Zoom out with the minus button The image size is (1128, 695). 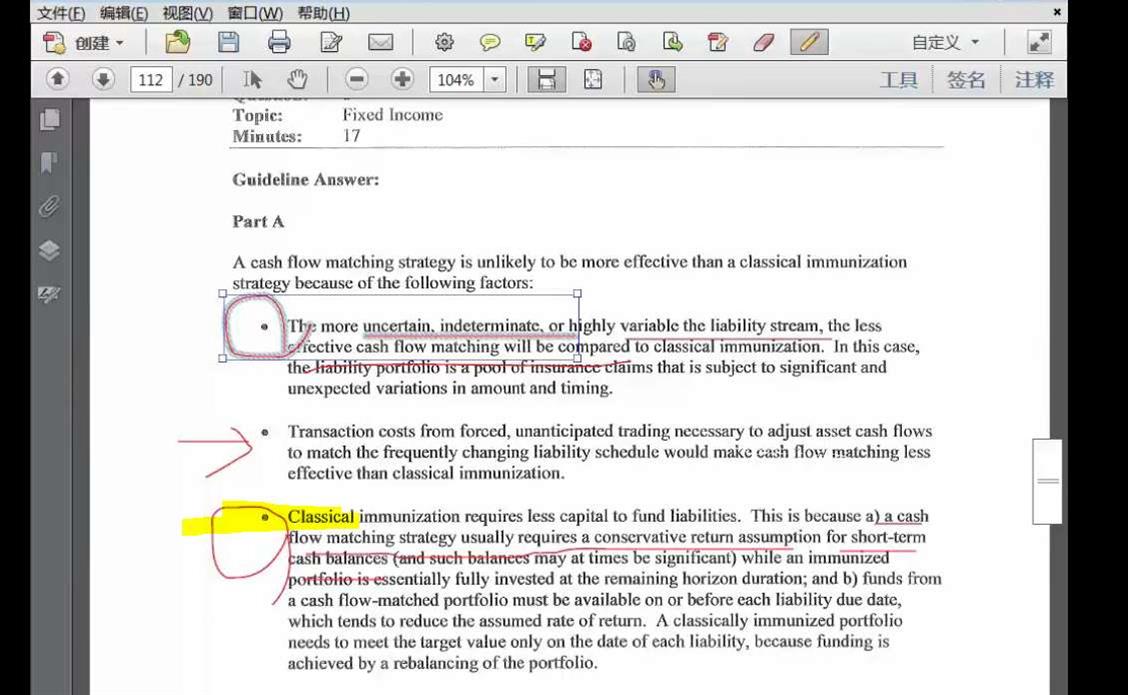[357, 79]
